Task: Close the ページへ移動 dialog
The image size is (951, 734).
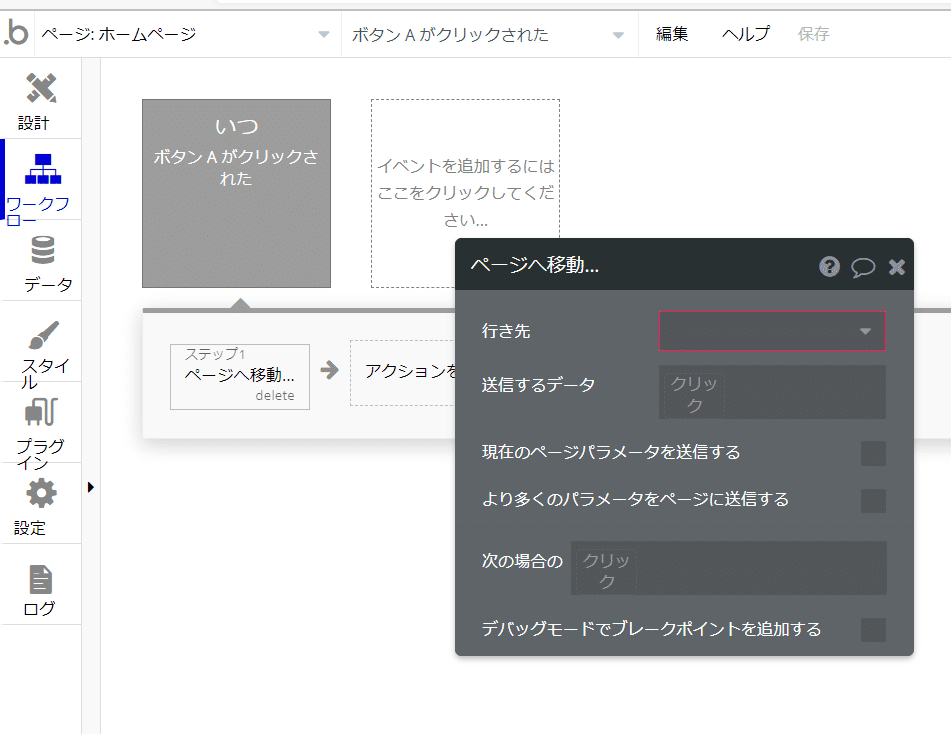Action: (896, 267)
